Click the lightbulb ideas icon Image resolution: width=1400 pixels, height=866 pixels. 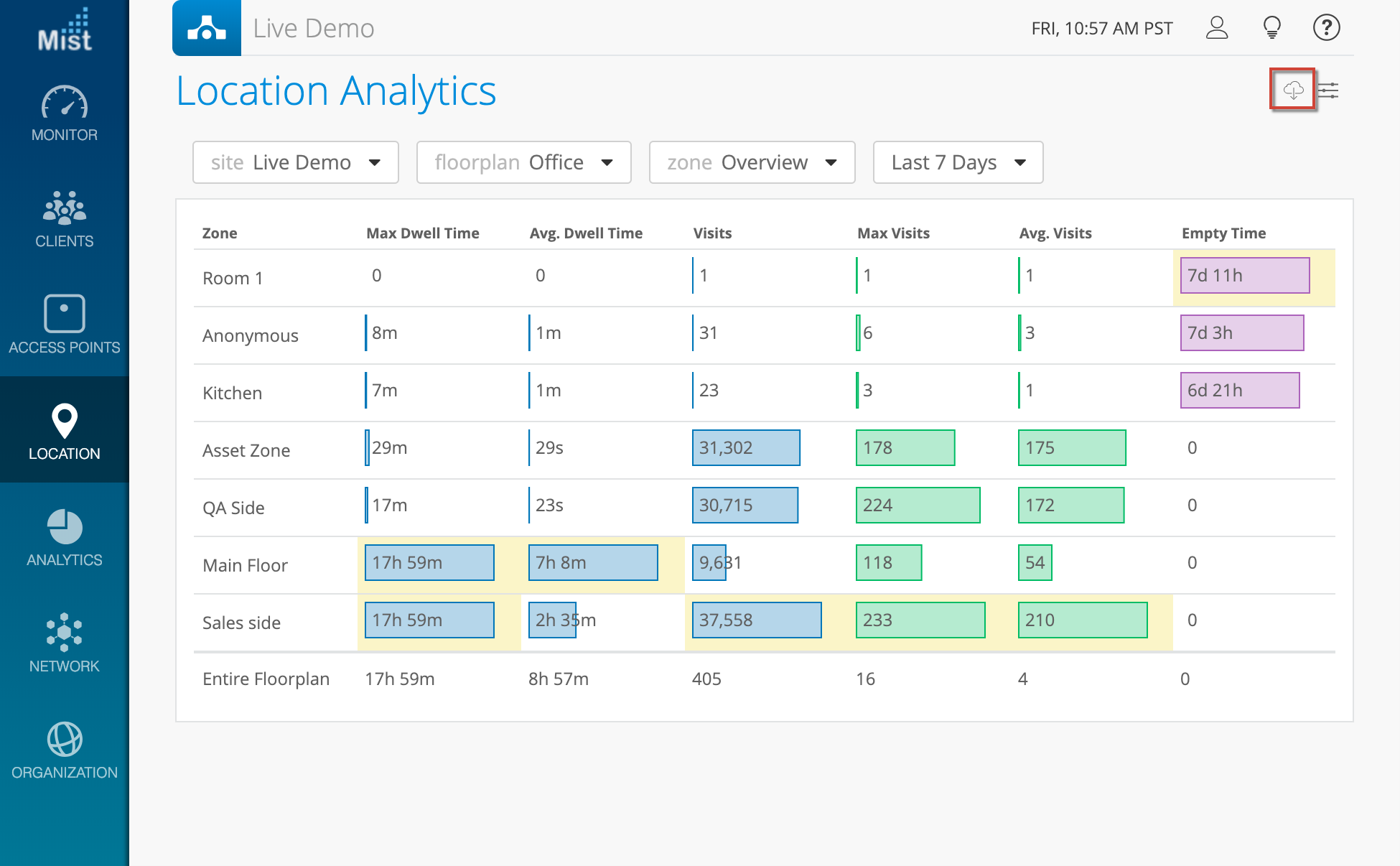[x=1271, y=28]
